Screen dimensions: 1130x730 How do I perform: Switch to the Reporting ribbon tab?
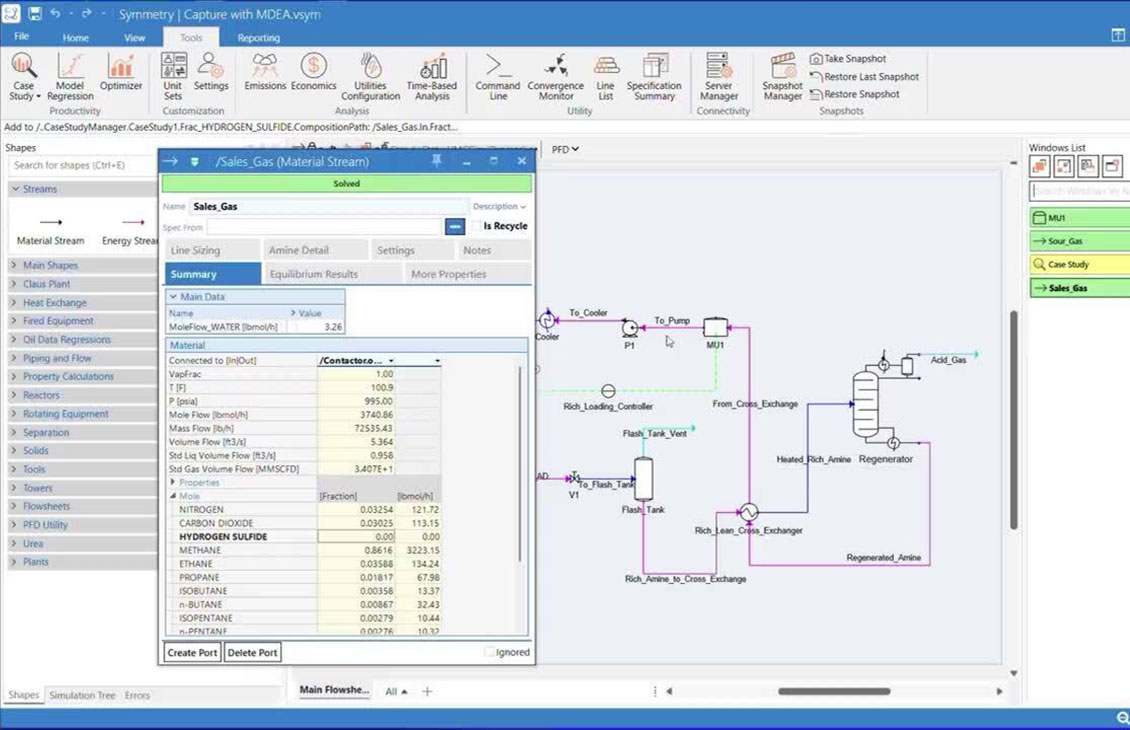click(259, 37)
